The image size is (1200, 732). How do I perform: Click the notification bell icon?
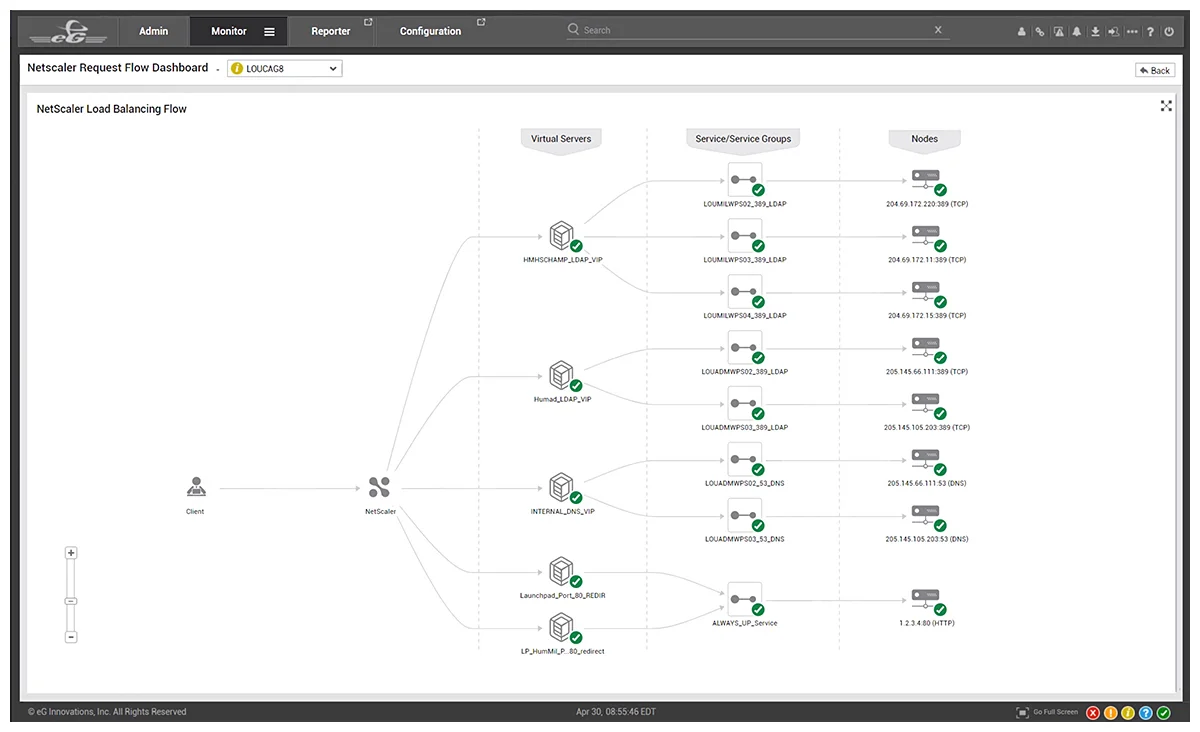coord(1077,31)
